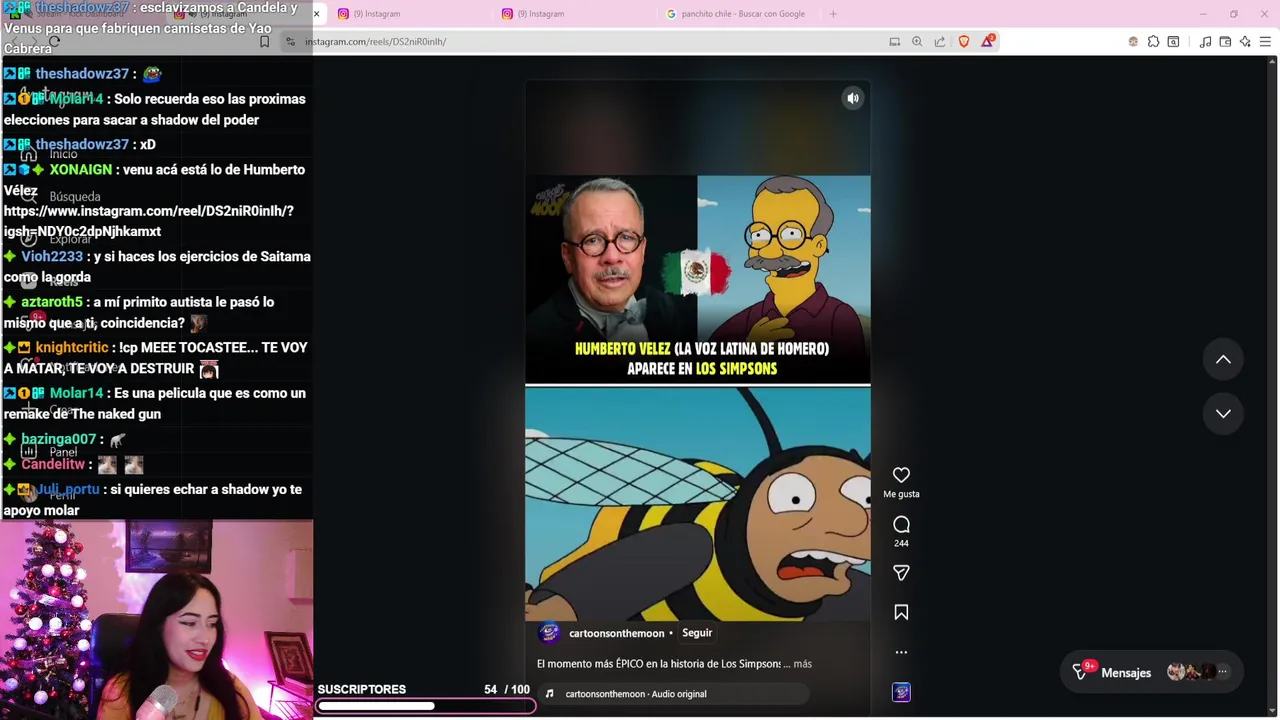Close the current browser tab
The image size is (1280, 720).
pyautogui.click(x=316, y=14)
